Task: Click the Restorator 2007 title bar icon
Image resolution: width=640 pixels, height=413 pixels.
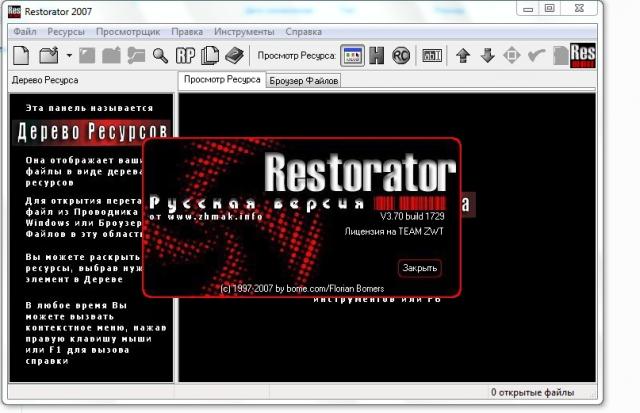Action: pos(14,11)
